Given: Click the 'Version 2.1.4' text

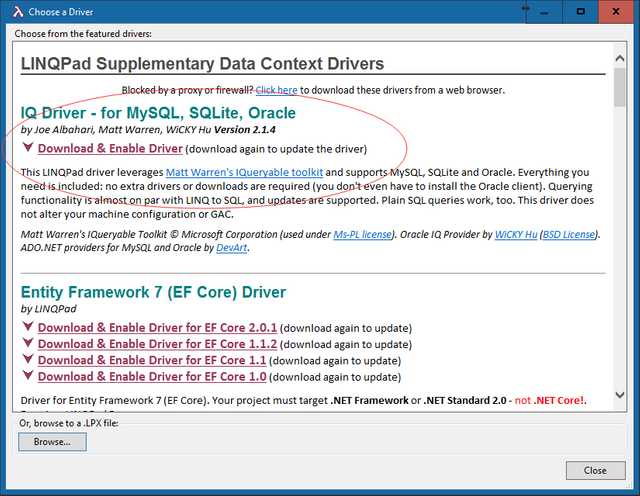Looking at the screenshot, I should 245,130.
